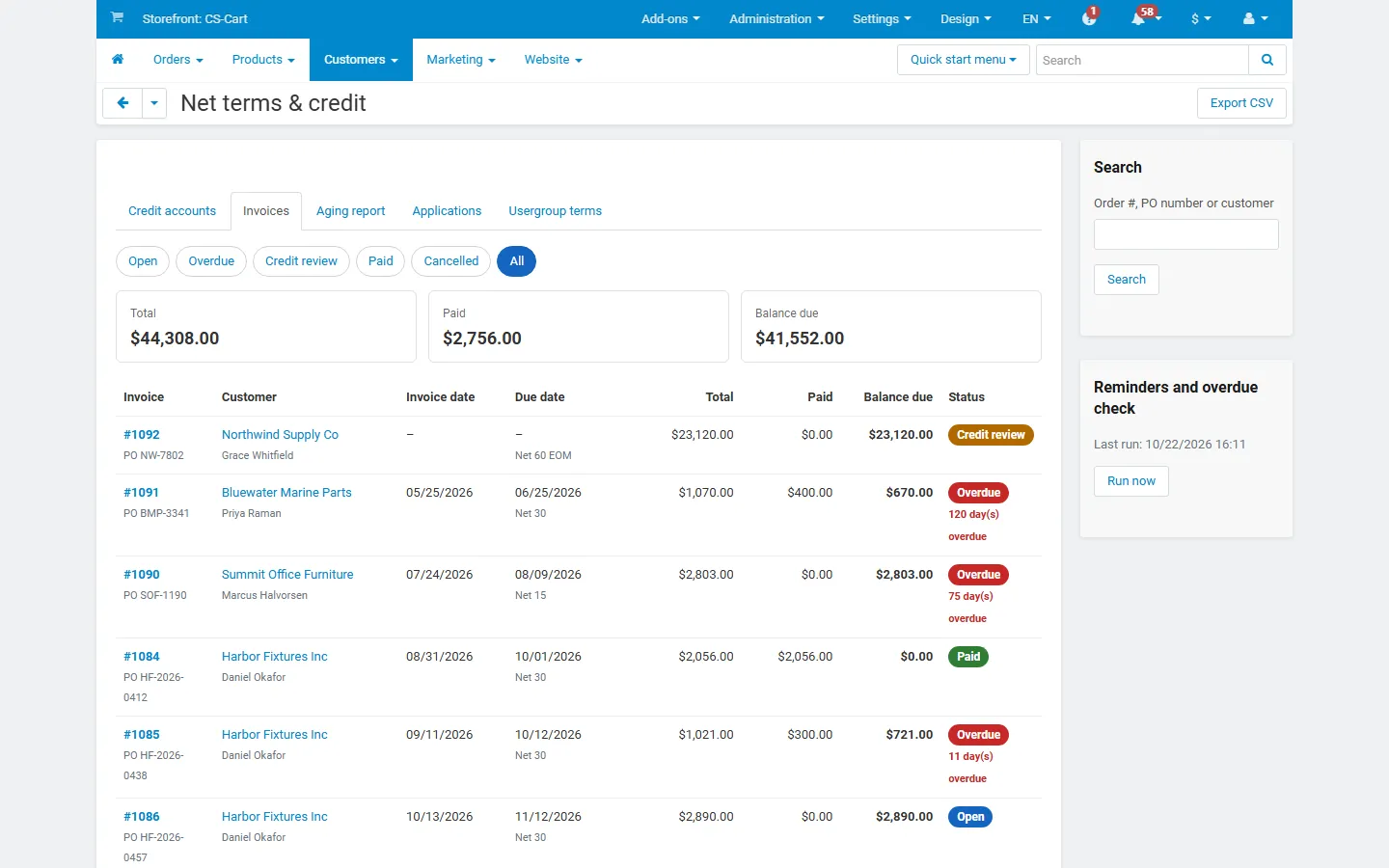The width and height of the screenshot is (1389, 868).
Task: Switch to the Aging report tab
Action: 350,211
